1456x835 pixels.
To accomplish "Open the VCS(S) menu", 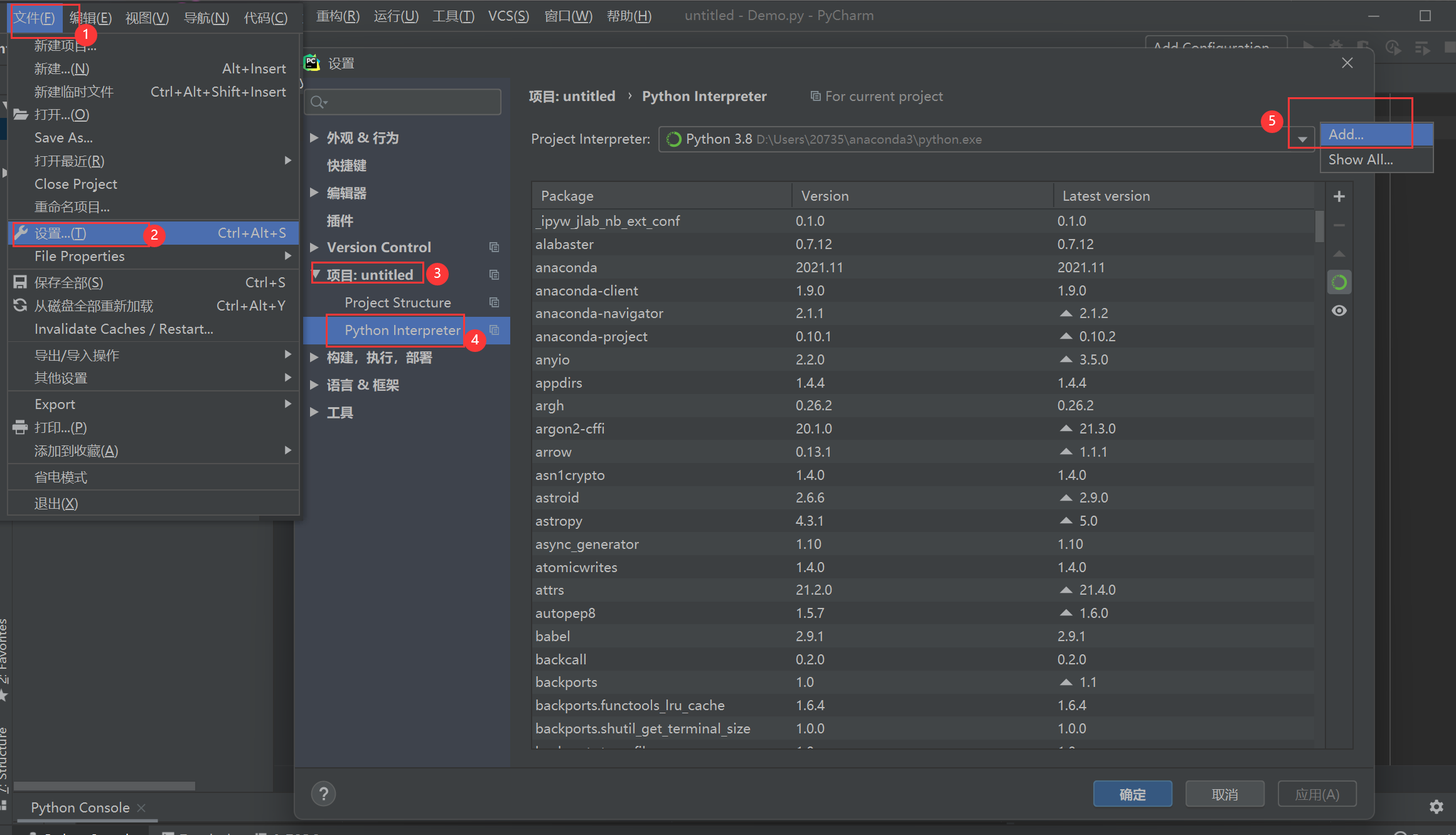I will coord(508,16).
